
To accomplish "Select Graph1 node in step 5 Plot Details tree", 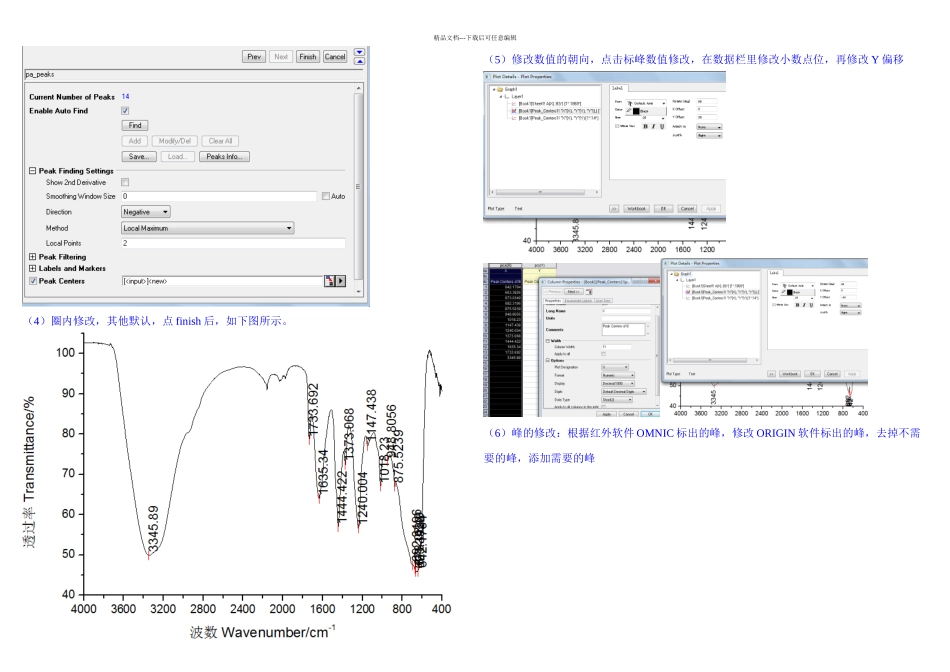I will [509, 89].
